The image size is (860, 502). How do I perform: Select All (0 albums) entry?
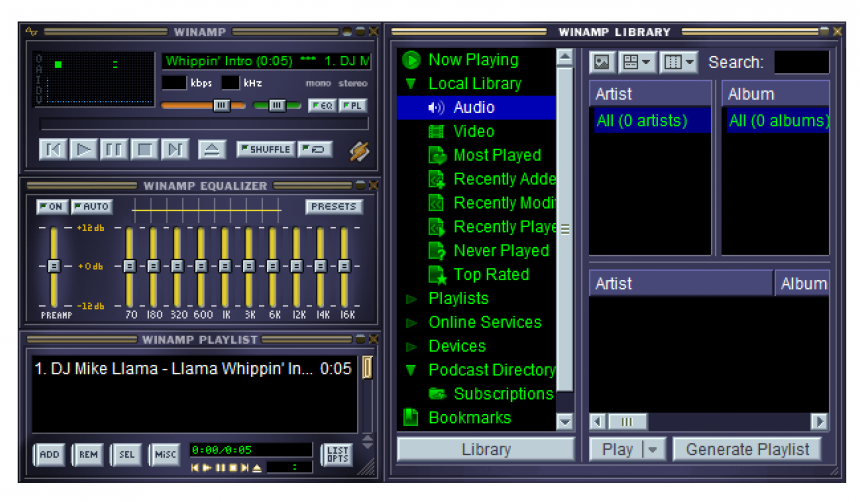pyautogui.click(x=778, y=120)
